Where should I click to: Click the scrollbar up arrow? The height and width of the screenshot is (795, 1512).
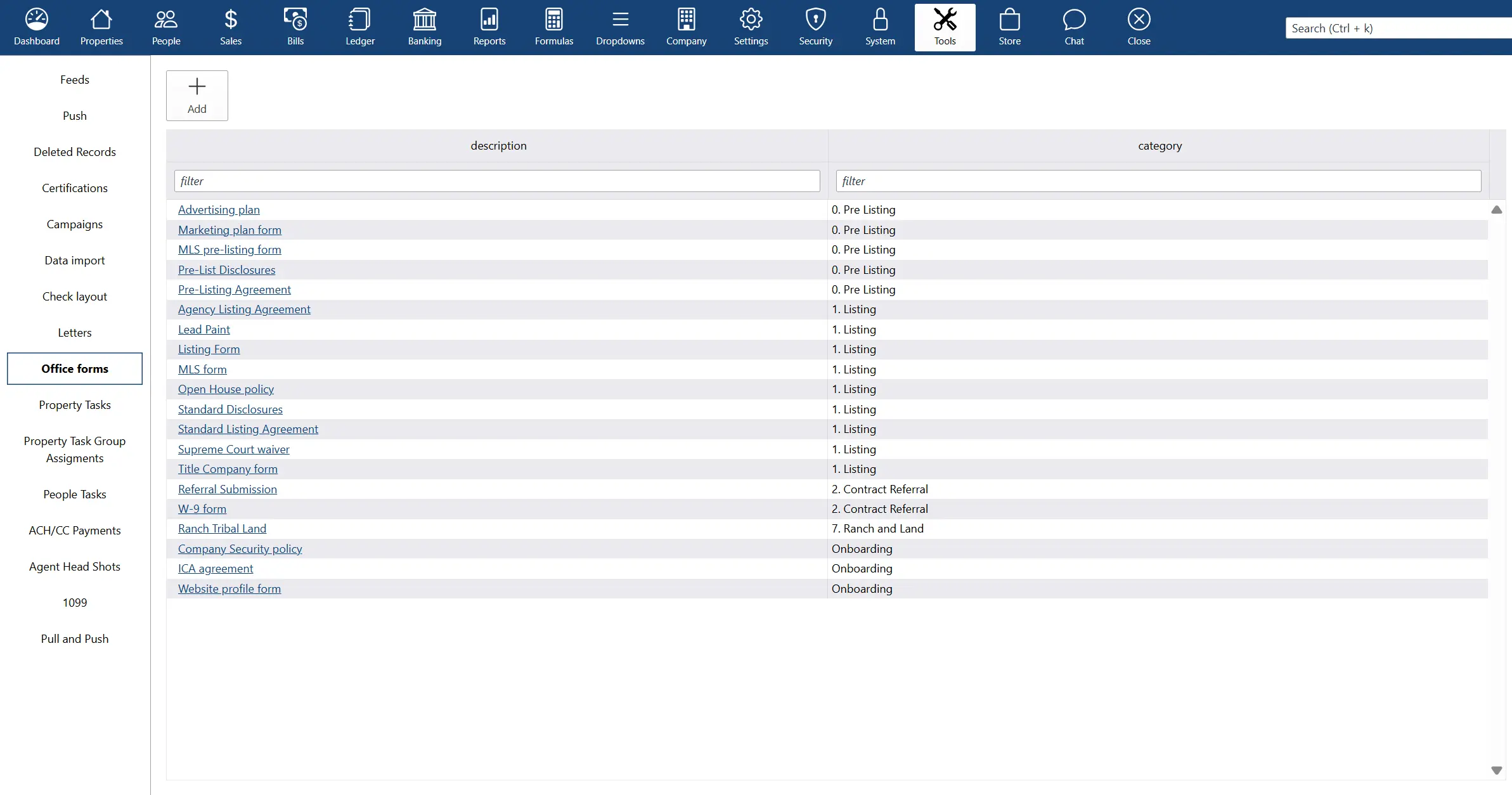1497,210
